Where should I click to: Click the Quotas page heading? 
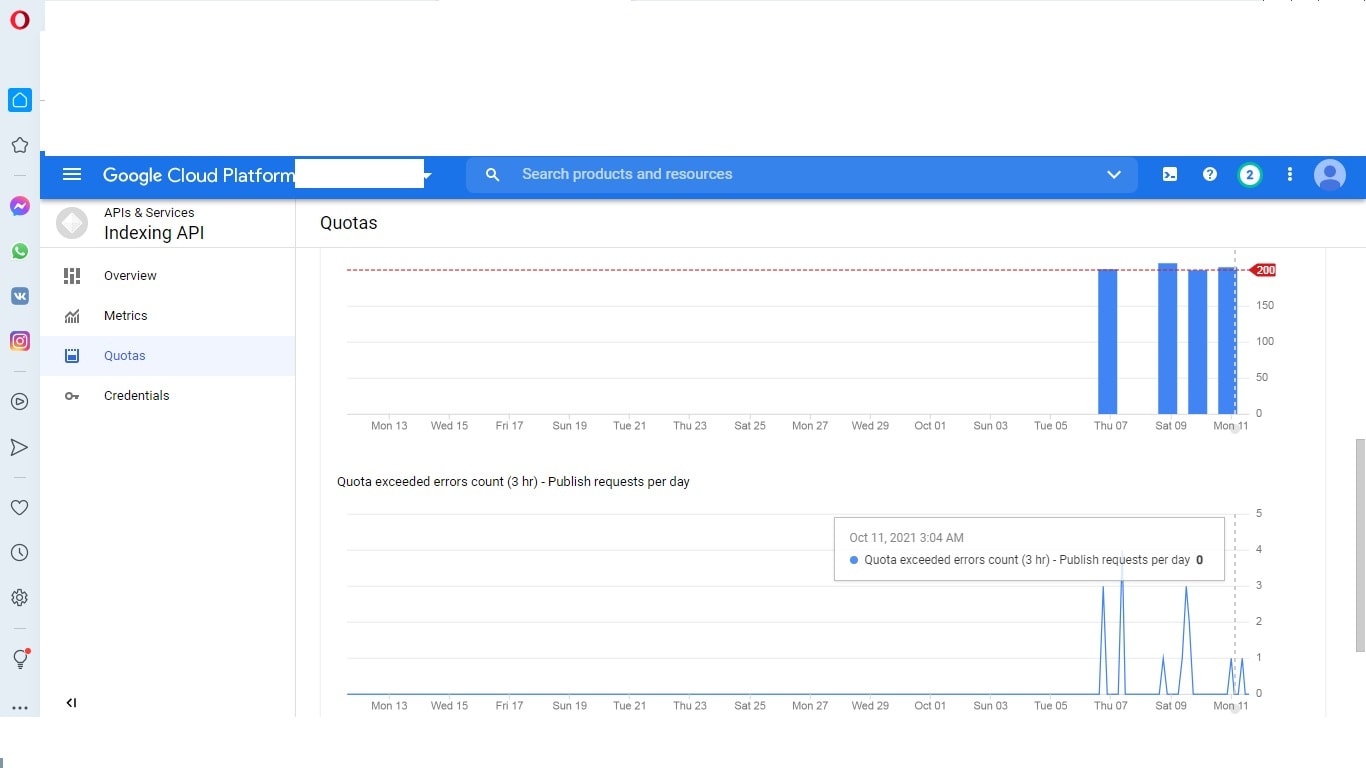click(349, 223)
